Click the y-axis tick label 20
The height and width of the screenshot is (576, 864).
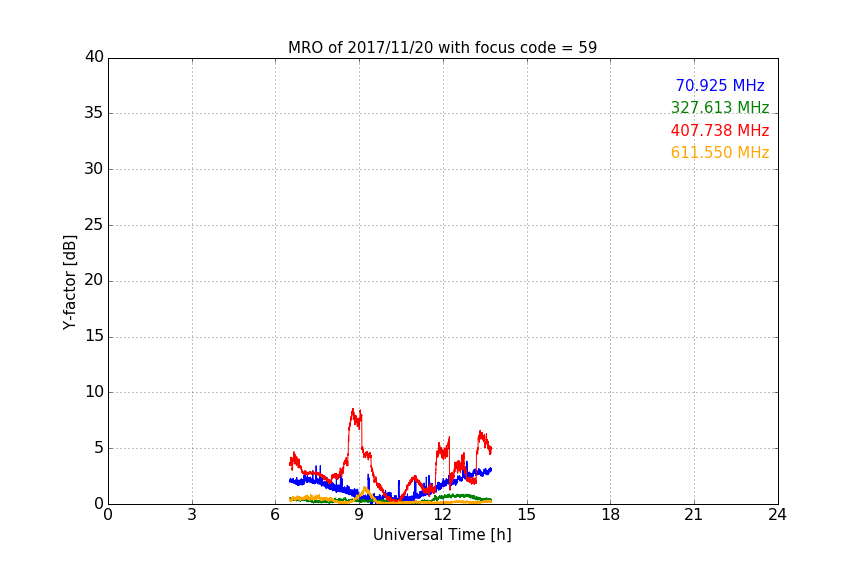pos(94,280)
